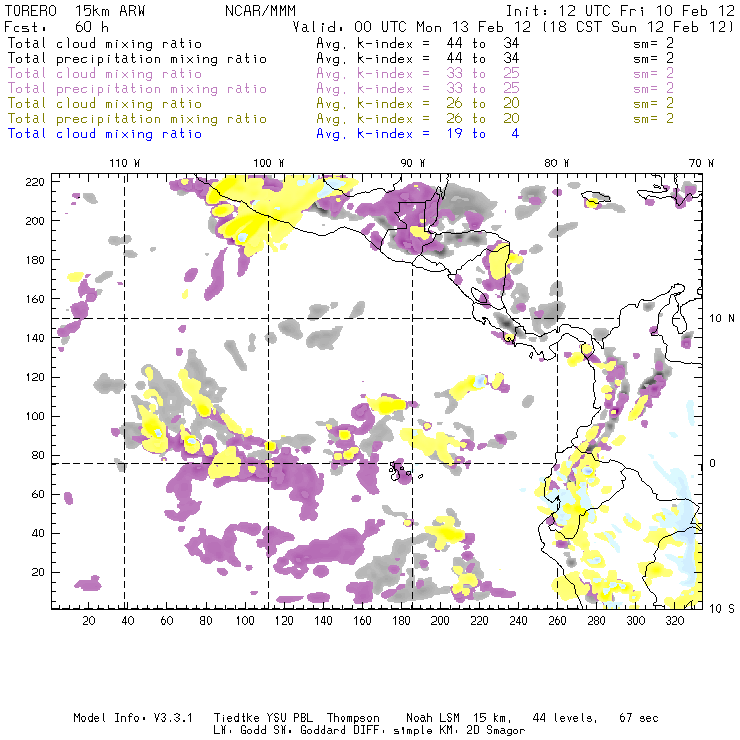
Task: Select 'KM: 2D Smagor' footer text
Action: 480,731
